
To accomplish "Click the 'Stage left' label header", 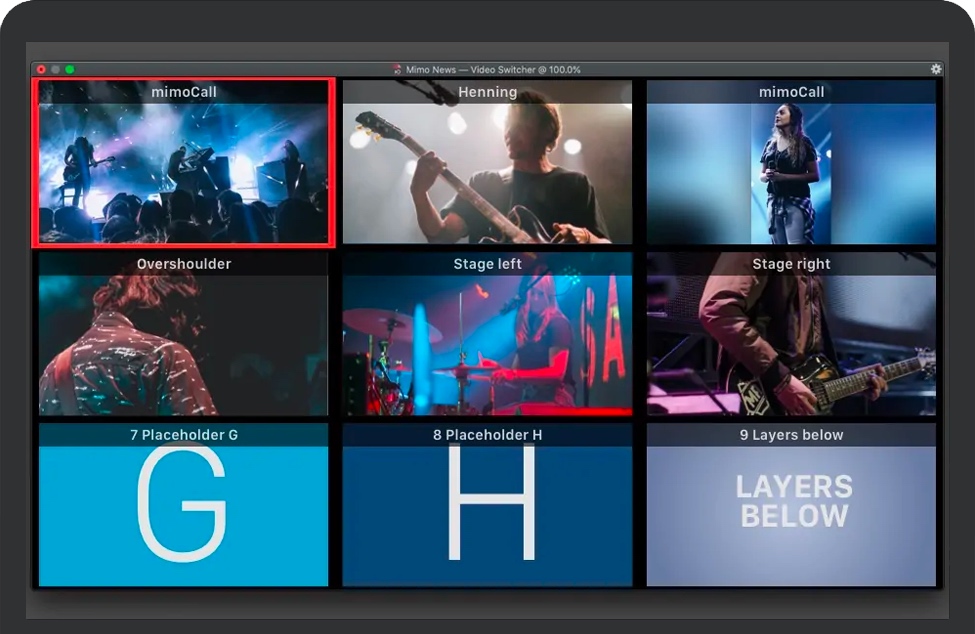I will coord(487,264).
